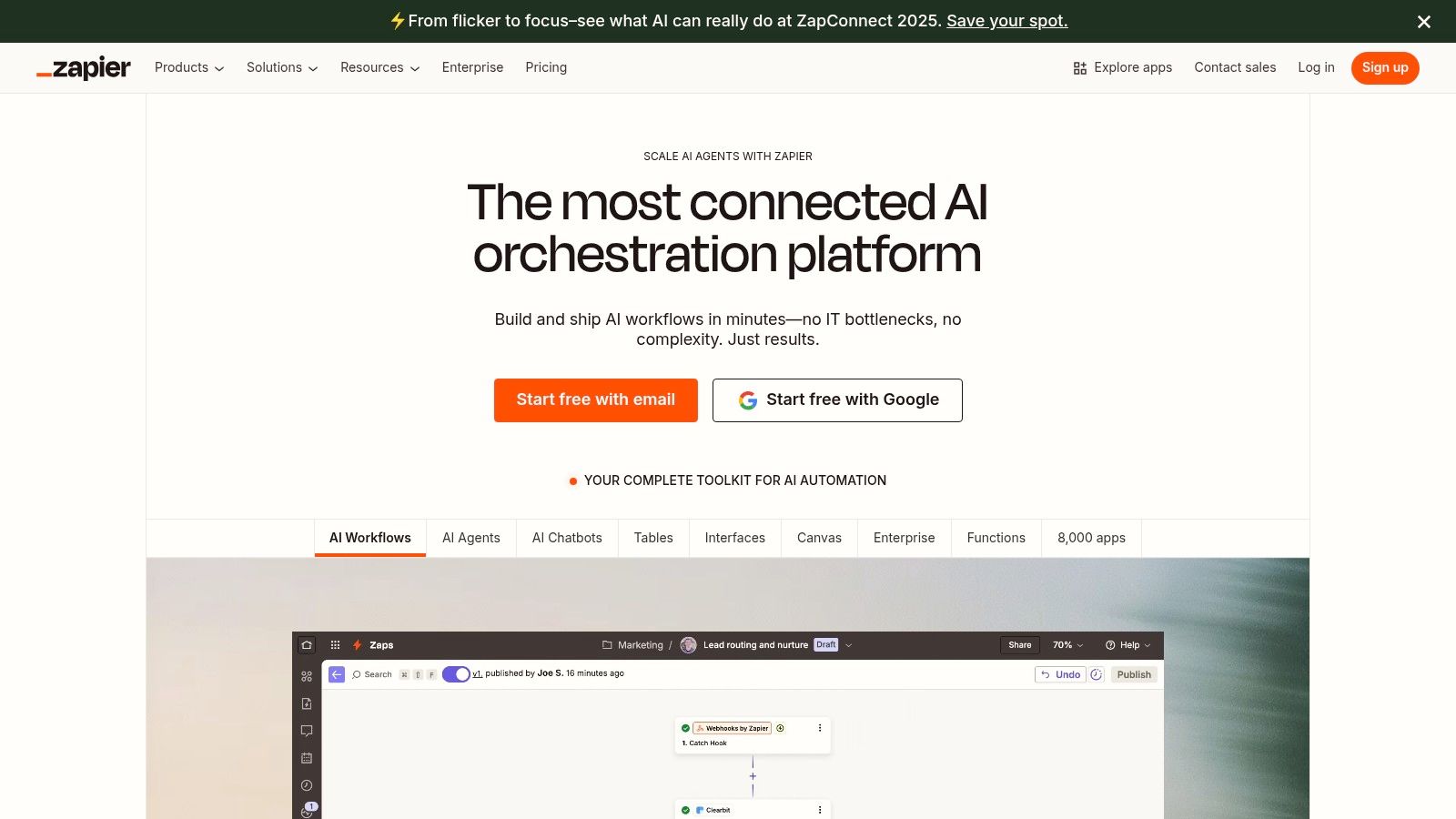The image size is (1456, 819).
Task: Click the 1. Catch Hook step text
Action: 704,743
